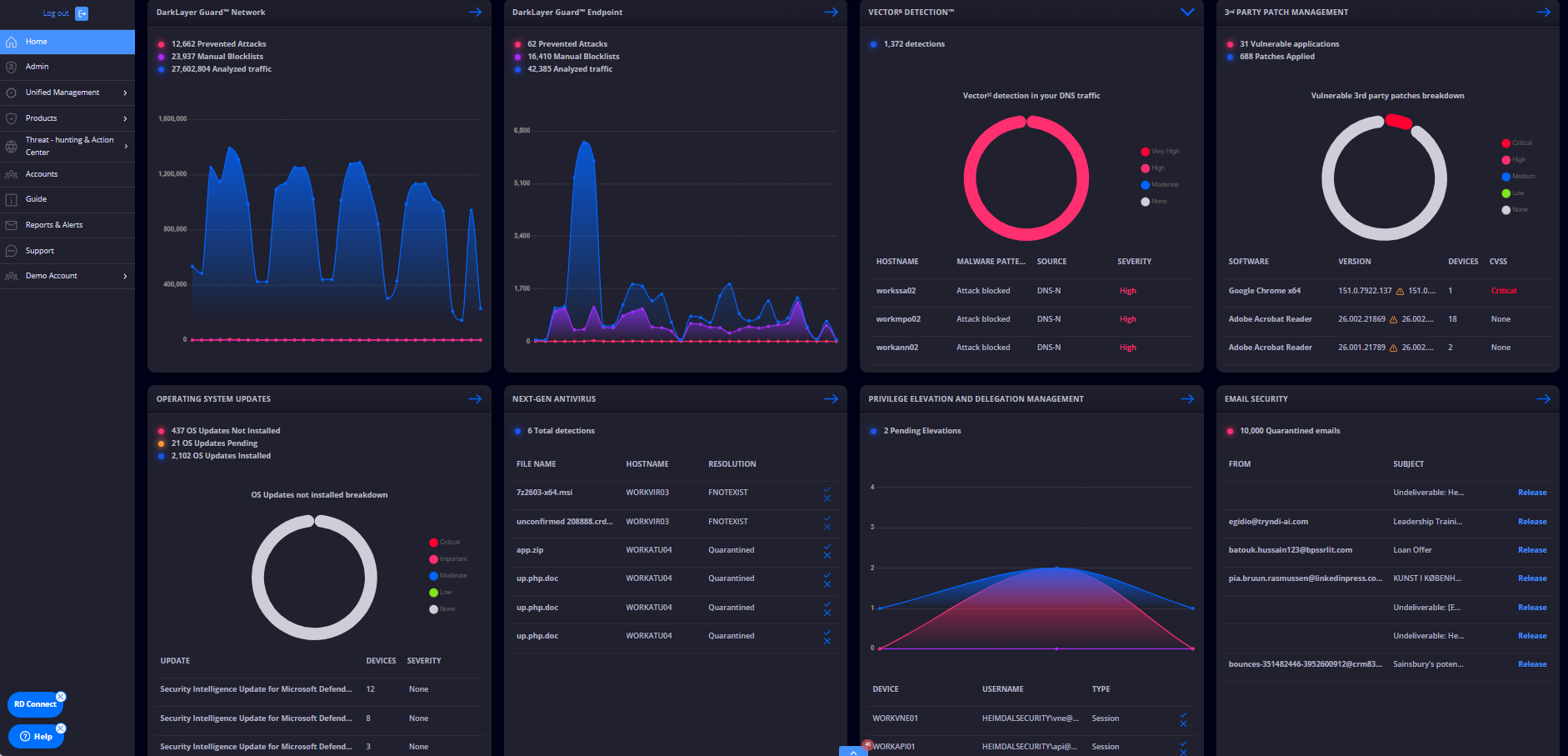Click the workann02 hostname cell
The image size is (1568, 756).
click(897, 348)
